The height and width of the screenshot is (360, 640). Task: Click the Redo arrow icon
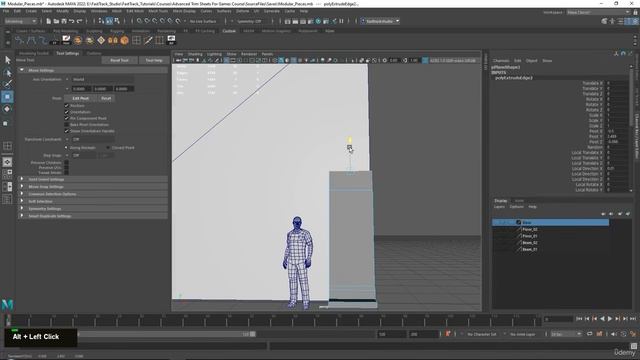click(x=80, y=21)
